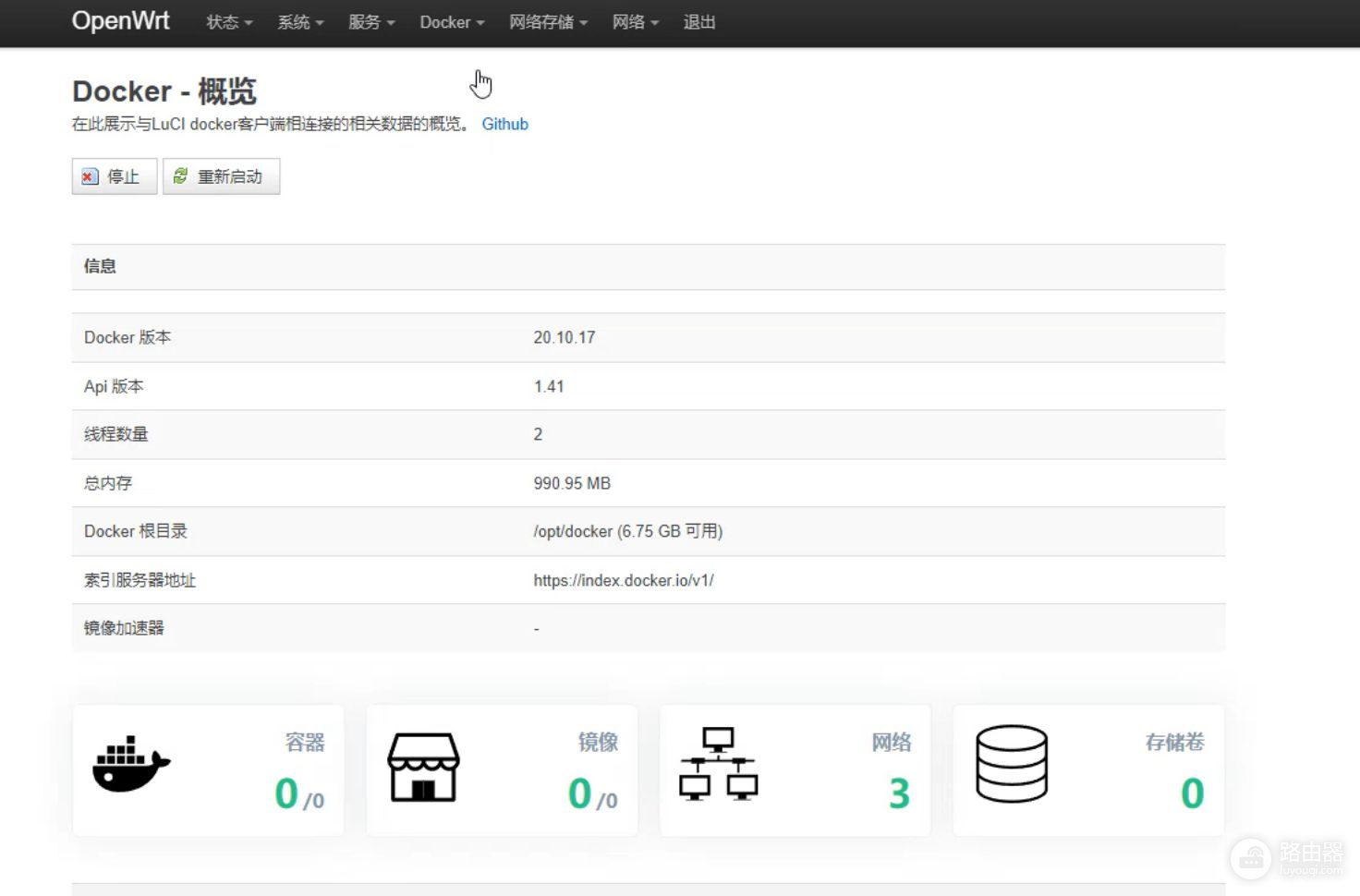Click the 镜像 card label
Screen dimensions: 1360x896
[598, 742]
